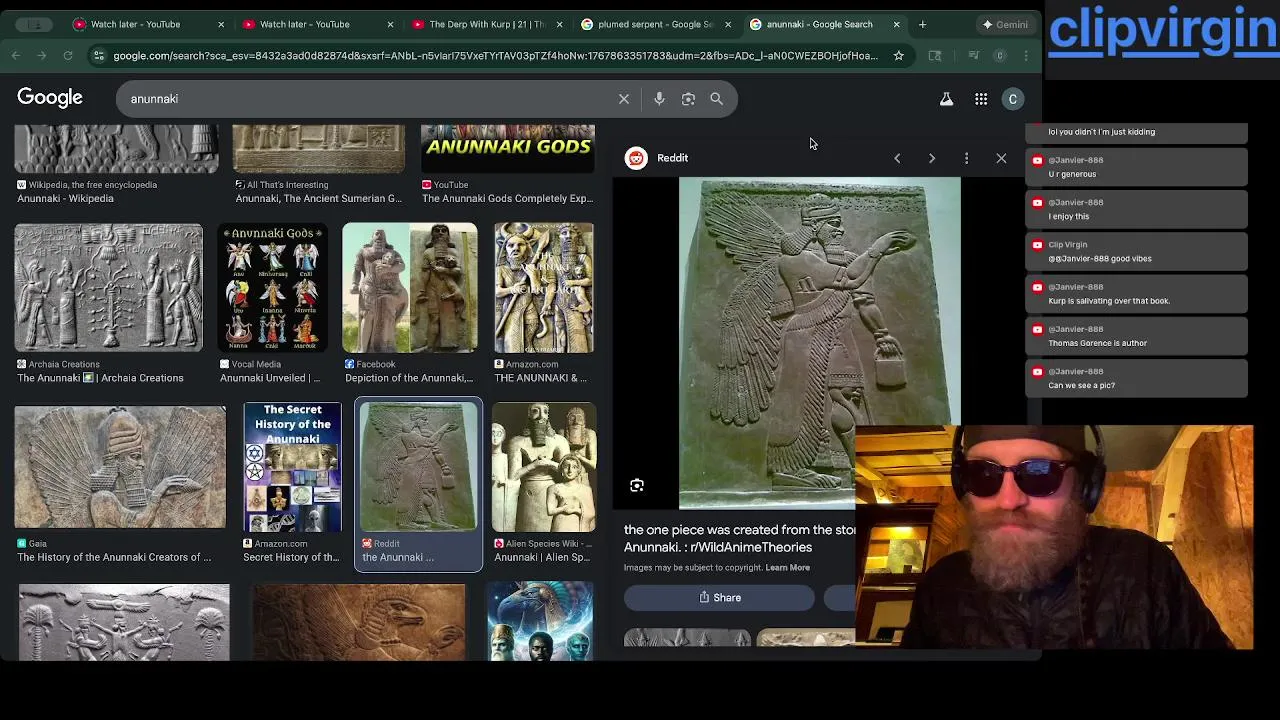Viewport: 1280px width, 720px height.
Task: Open the Gemini button in browser
Action: (1006, 24)
